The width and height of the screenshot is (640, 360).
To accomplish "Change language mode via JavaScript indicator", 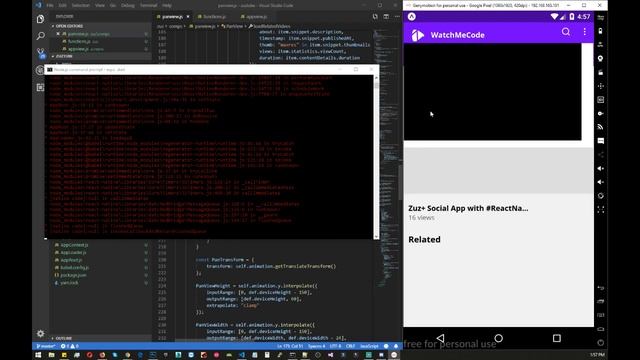I will click(x=369, y=346).
